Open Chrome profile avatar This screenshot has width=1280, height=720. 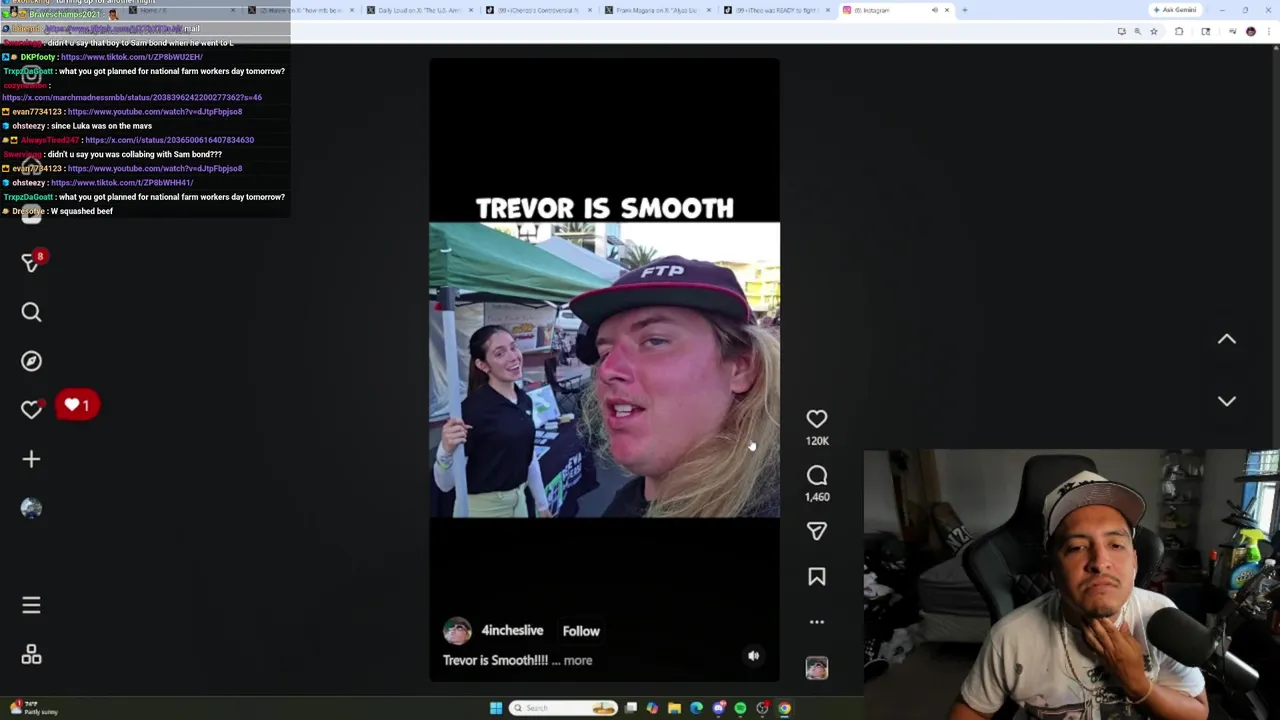(1250, 32)
